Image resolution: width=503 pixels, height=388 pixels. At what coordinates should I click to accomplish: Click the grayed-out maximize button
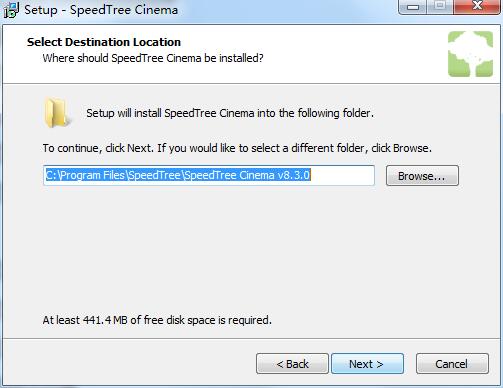tap(440, 7)
